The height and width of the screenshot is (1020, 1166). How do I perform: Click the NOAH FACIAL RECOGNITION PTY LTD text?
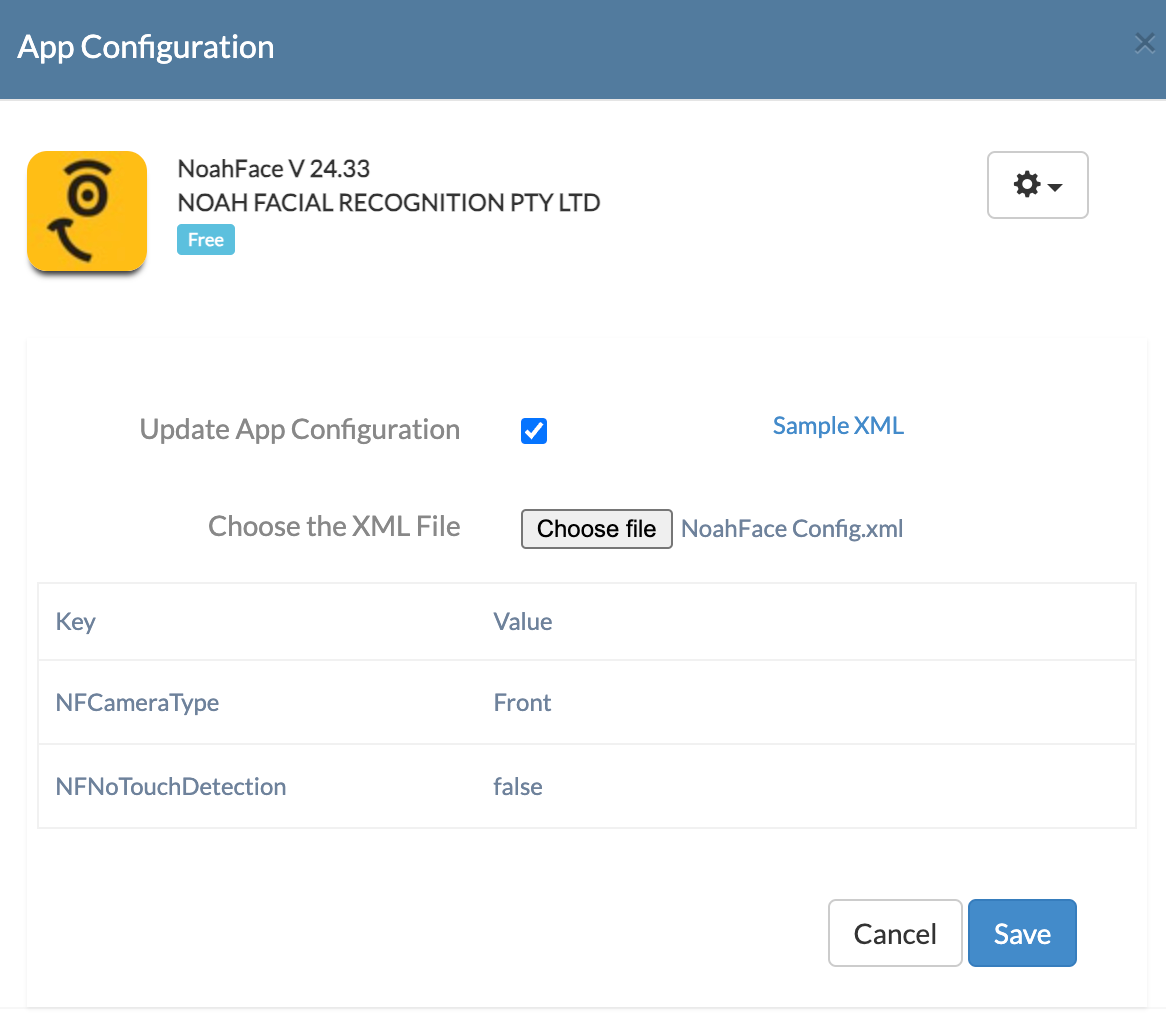tap(389, 202)
